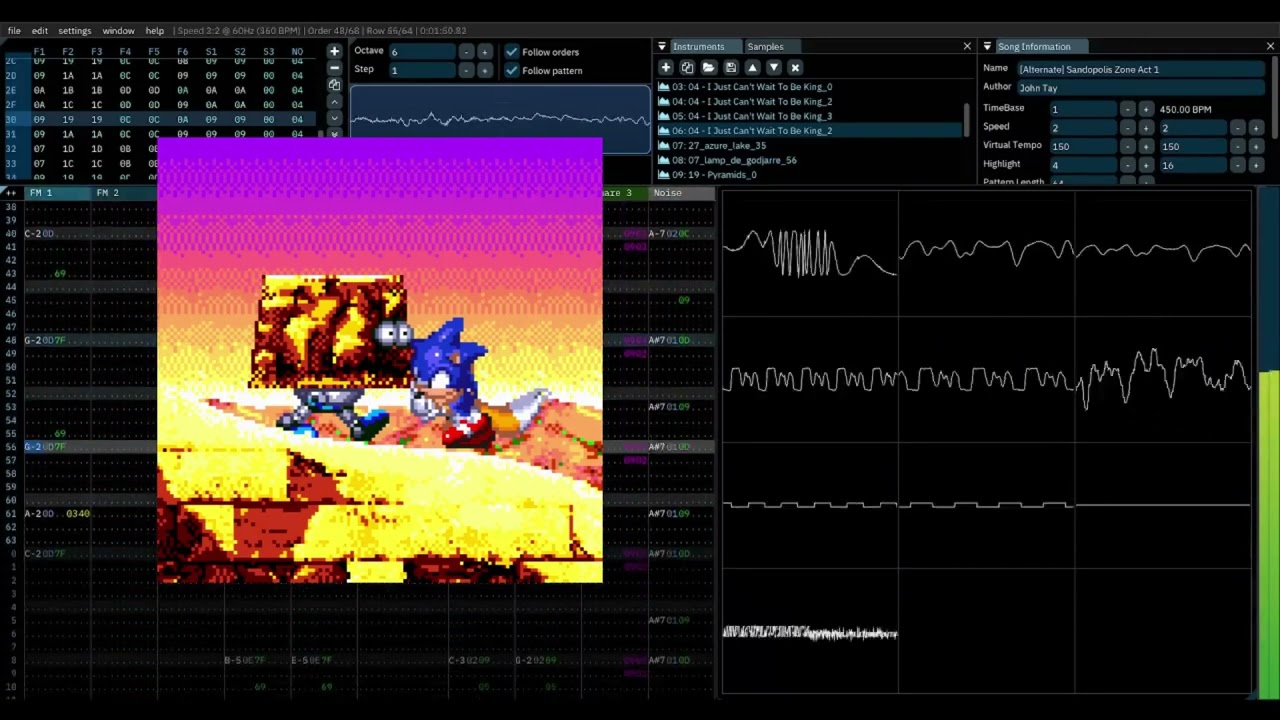Viewport: 1280px width, 720px height.
Task: Duplicate the selected instrument
Action: click(x=687, y=67)
